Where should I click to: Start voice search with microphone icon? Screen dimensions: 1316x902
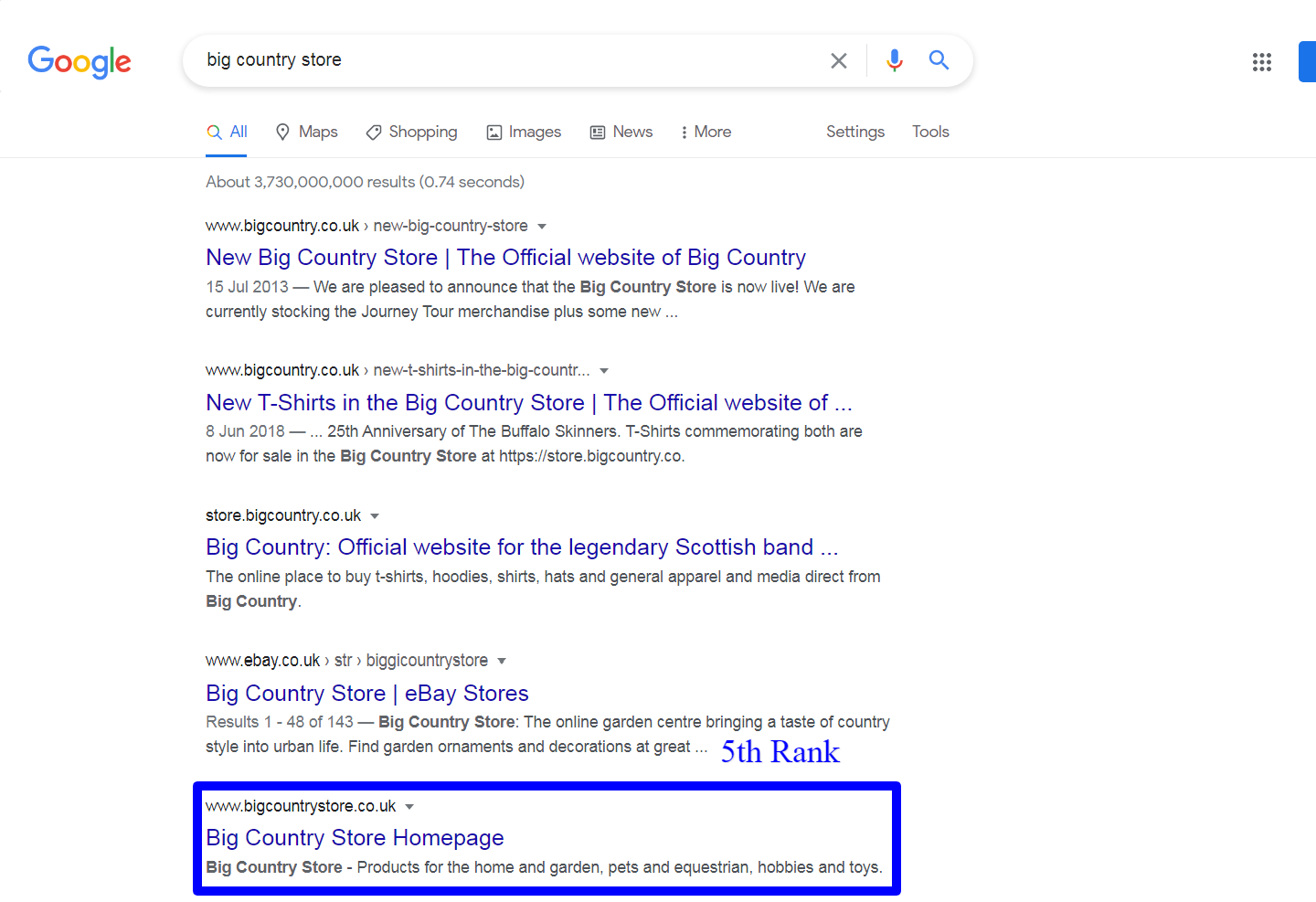pyautogui.click(x=894, y=60)
